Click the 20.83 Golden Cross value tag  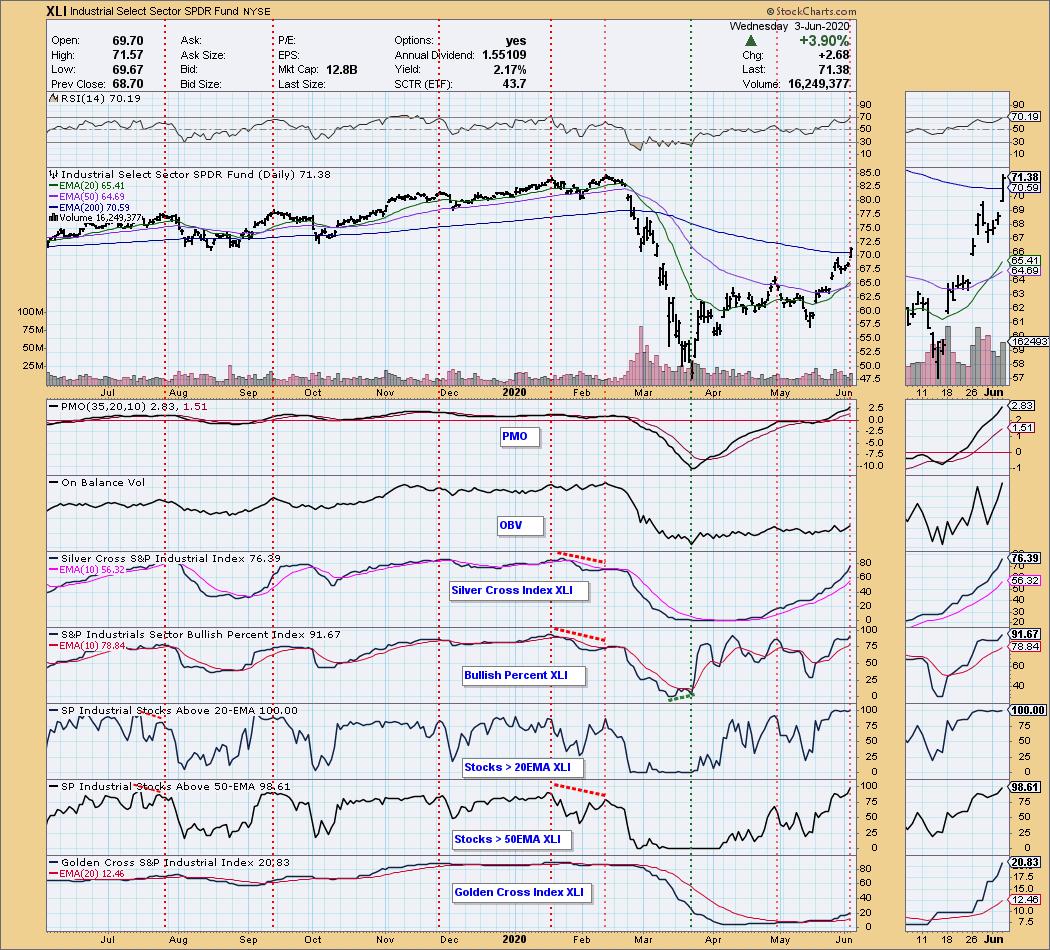(1025, 863)
